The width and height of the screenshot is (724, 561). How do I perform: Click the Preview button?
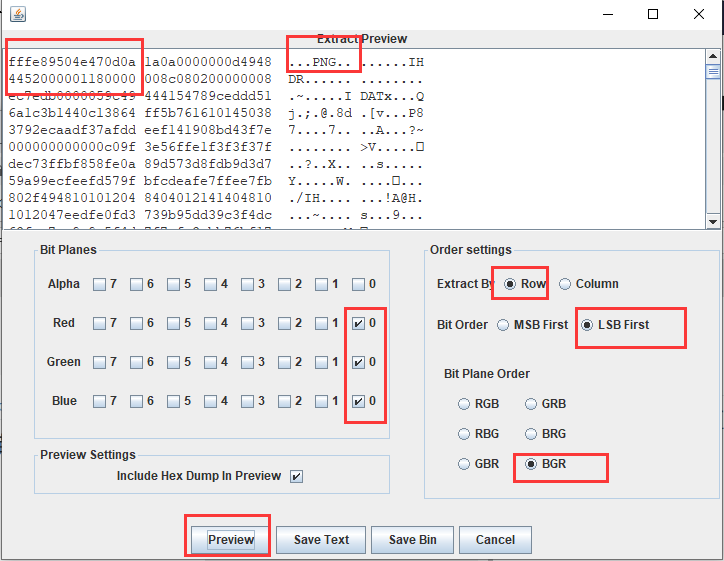point(230,540)
